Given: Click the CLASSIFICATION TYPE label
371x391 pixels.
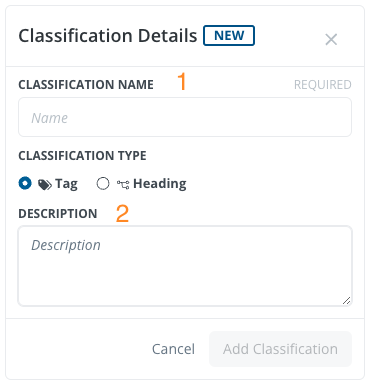Looking at the screenshot, I should click(82, 156).
